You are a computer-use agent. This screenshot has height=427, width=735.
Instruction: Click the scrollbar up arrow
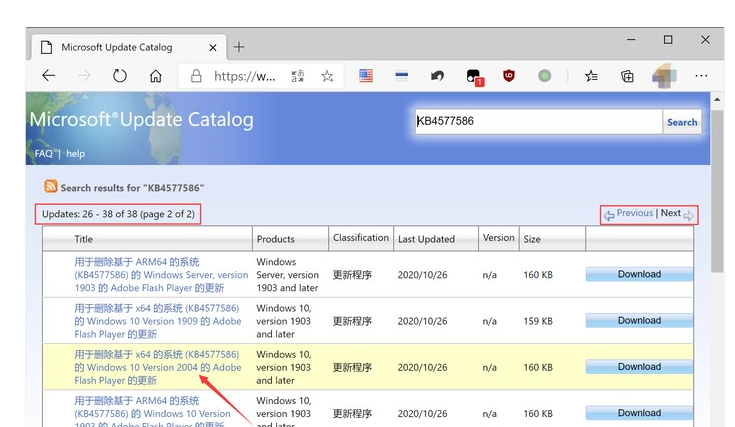[717, 99]
